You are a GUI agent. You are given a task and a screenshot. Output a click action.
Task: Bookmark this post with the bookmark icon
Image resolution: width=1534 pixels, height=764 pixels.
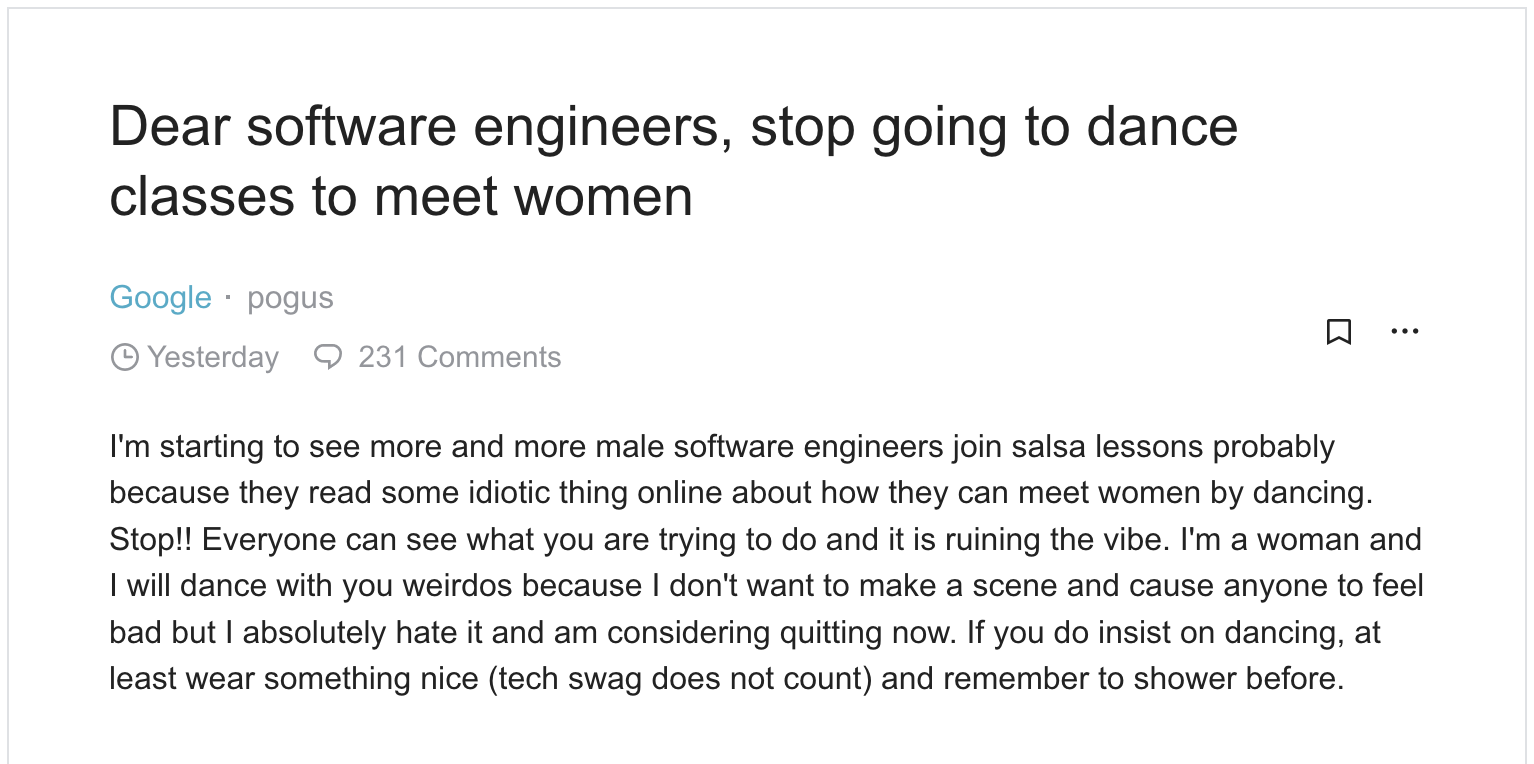point(1338,331)
